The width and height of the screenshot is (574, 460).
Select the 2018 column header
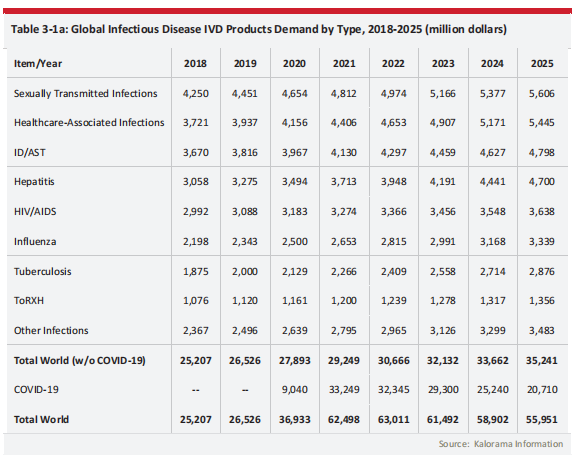[x=195, y=64]
